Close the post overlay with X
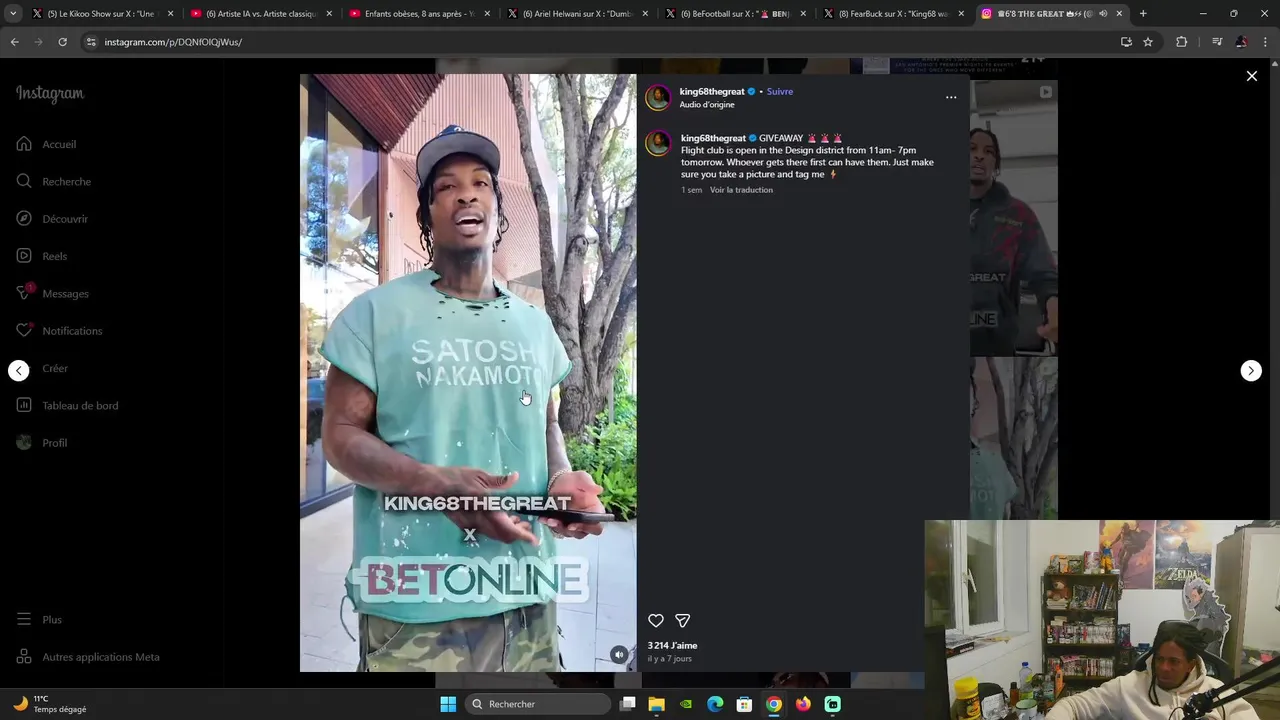 [x=1252, y=76]
